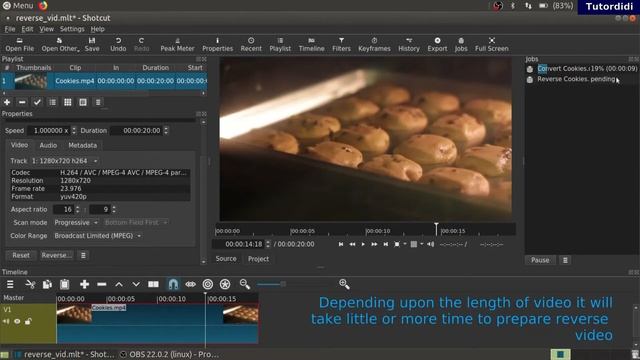Open the player grid display options
Viewport: 640px width, 360px height.
point(414,244)
